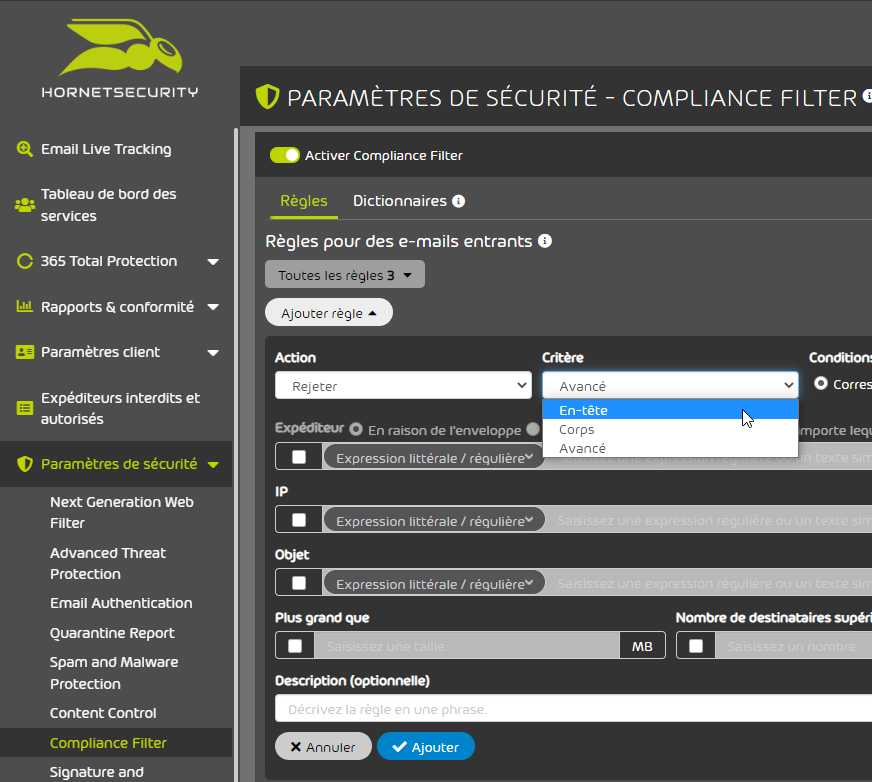Toggle the Activer Compliance Filter switch
The height and width of the screenshot is (782, 872).
tap(285, 155)
